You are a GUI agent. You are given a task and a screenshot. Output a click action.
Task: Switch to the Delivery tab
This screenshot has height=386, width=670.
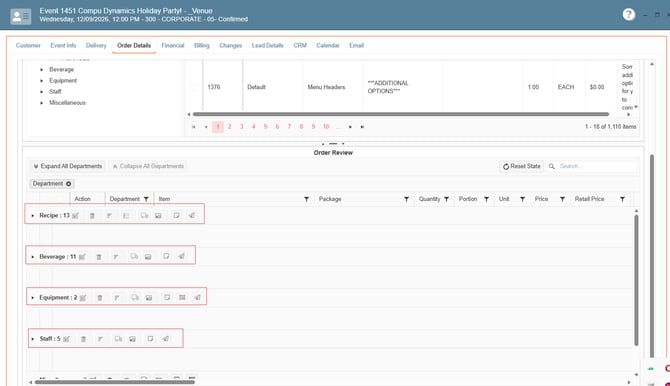click(96, 45)
